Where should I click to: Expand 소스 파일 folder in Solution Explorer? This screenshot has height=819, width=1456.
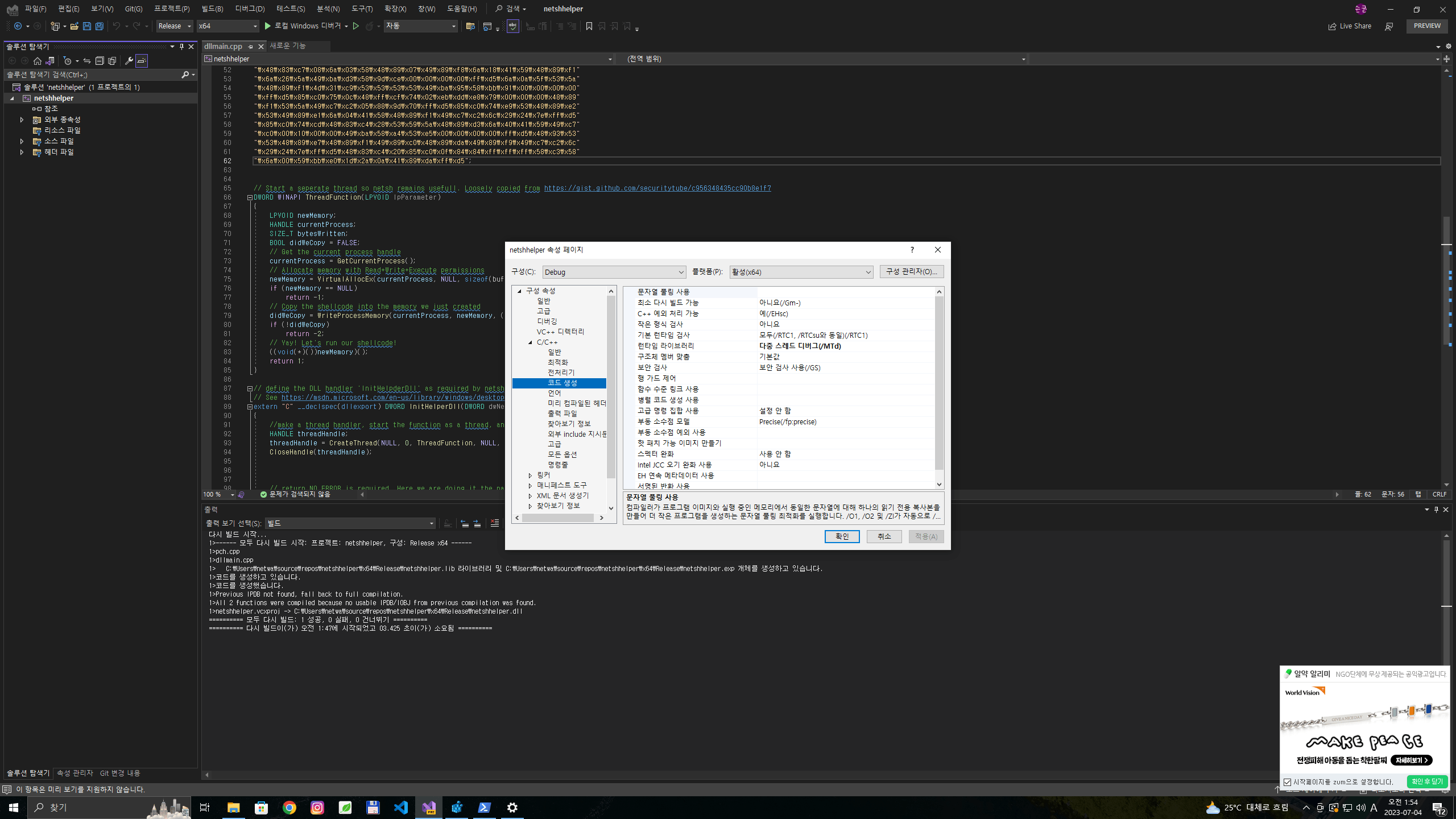coord(22,141)
